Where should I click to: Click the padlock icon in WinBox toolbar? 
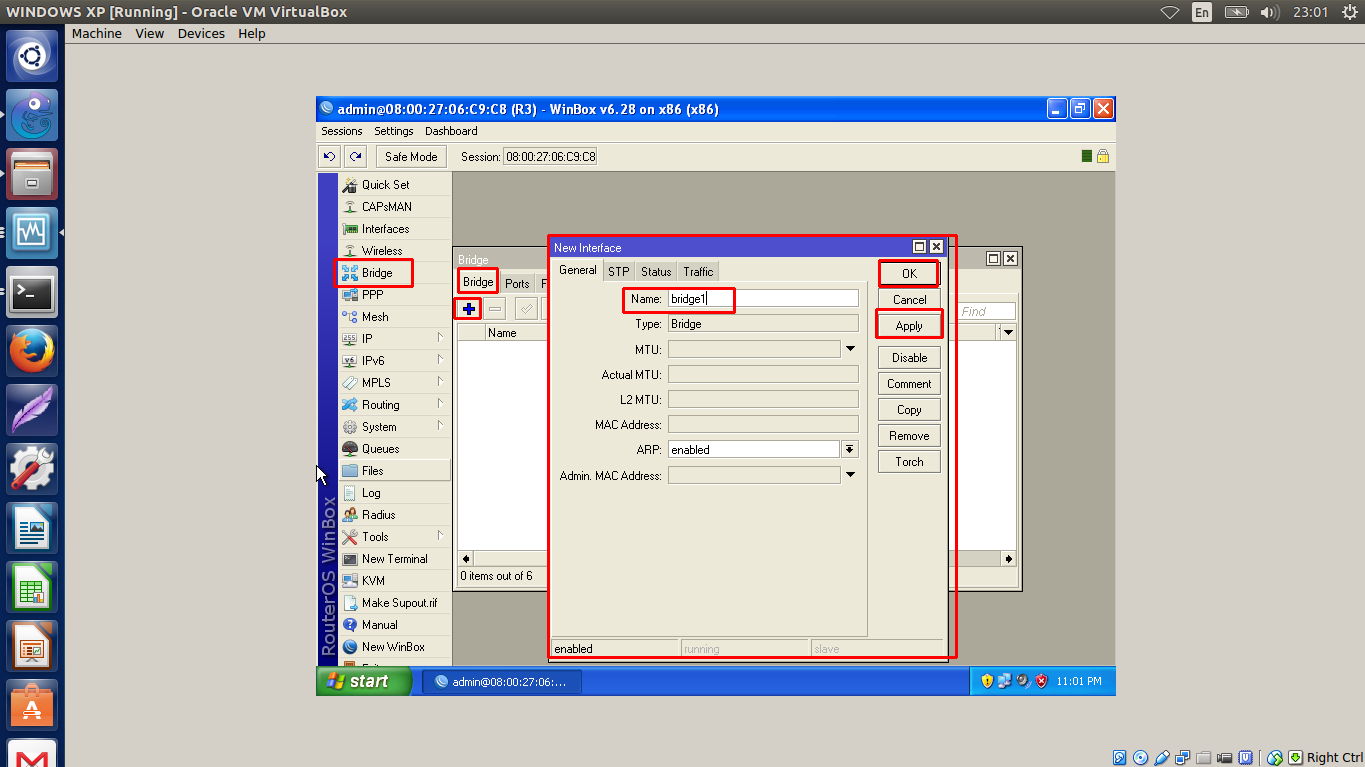coord(1103,157)
